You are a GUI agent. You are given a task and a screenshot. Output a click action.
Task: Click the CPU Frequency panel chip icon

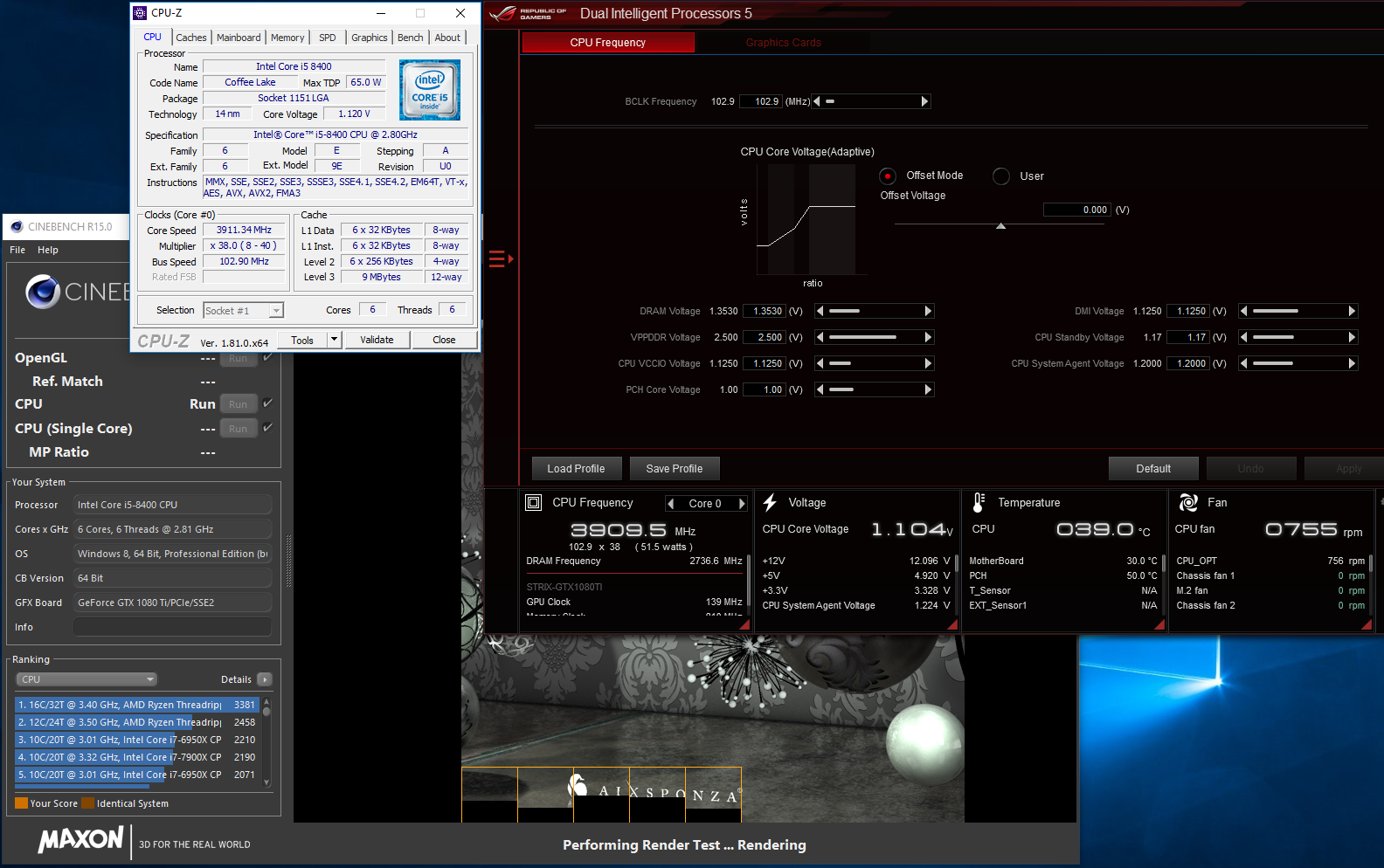coord(534,502)
